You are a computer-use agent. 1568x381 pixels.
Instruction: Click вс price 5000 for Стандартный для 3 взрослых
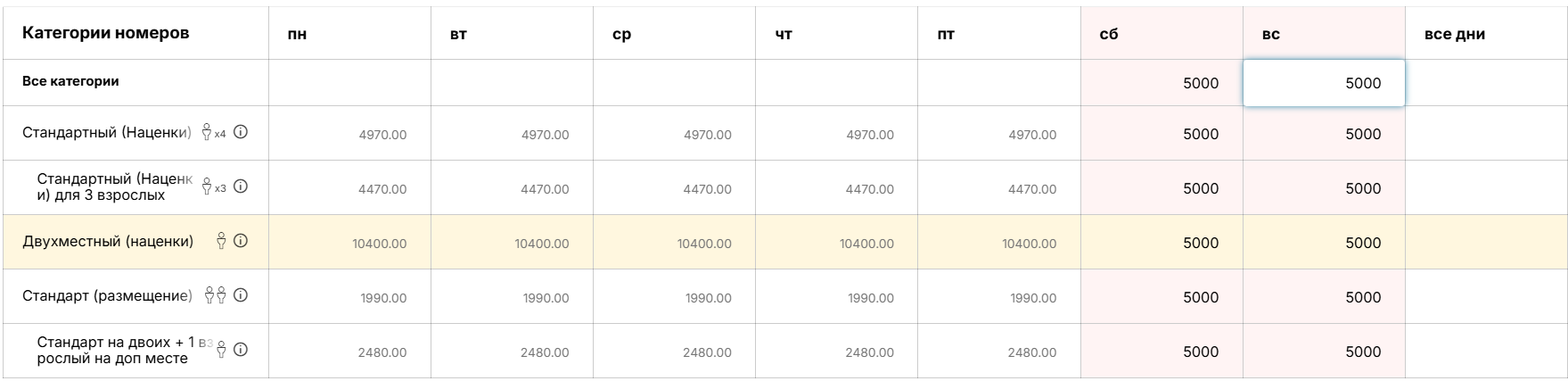(1324, 188)
